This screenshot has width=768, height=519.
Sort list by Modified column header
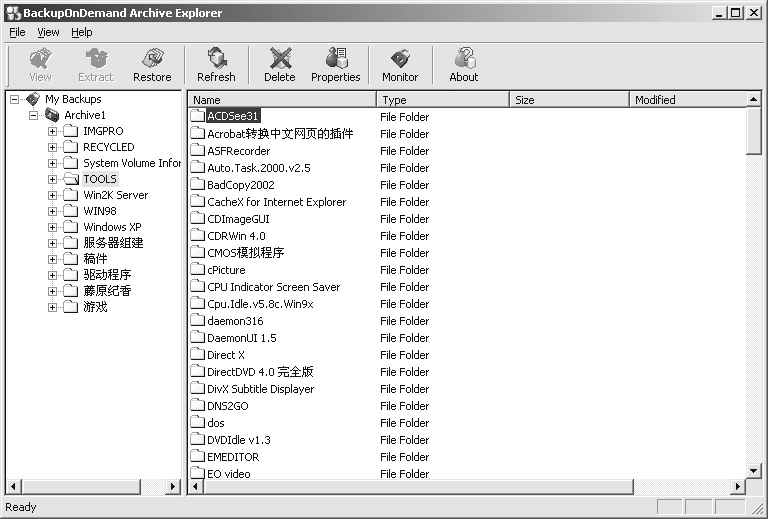pos(687,100)
